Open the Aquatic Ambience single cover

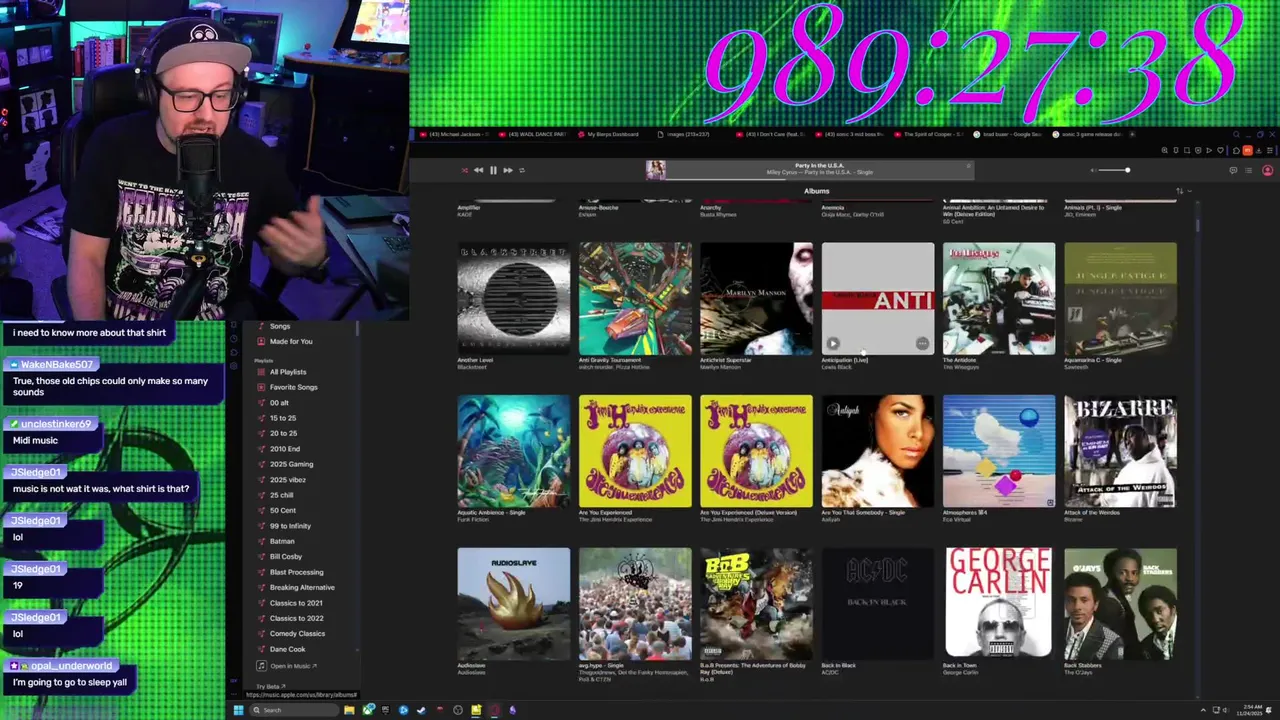pos(514,451)
